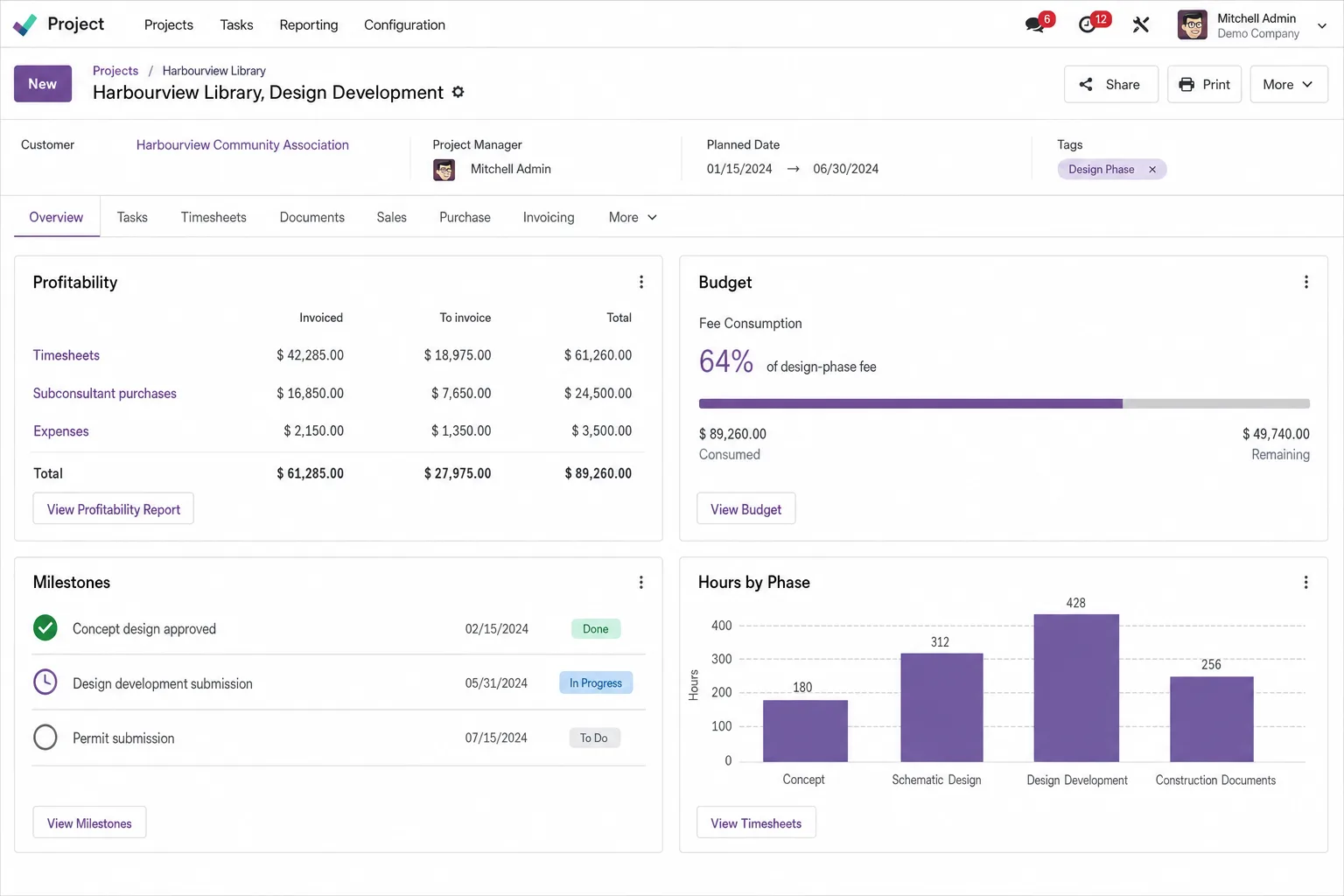Viewport: 1344px width, 896px height.
Task: Expand the More tab dropdown
Action: tap(633, 217)
